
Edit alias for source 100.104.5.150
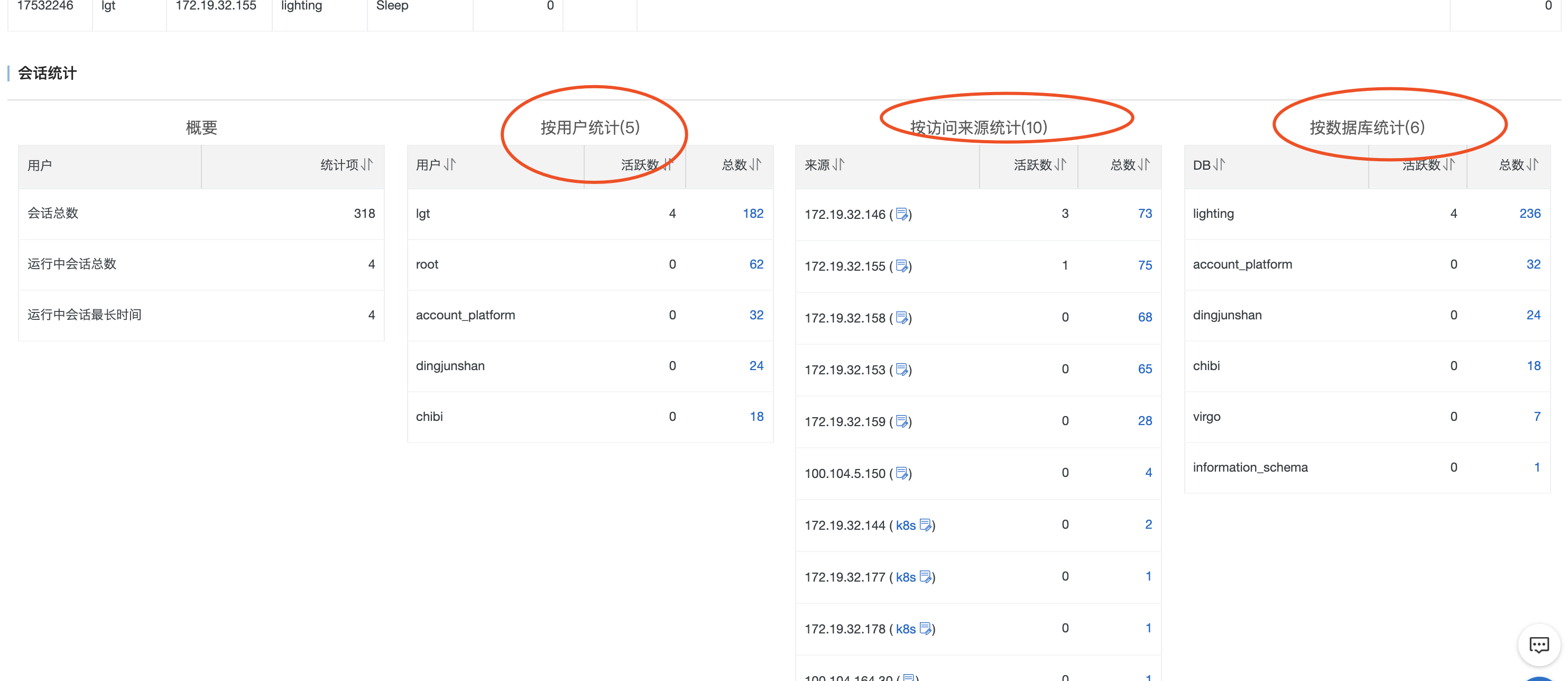(902, 473)
